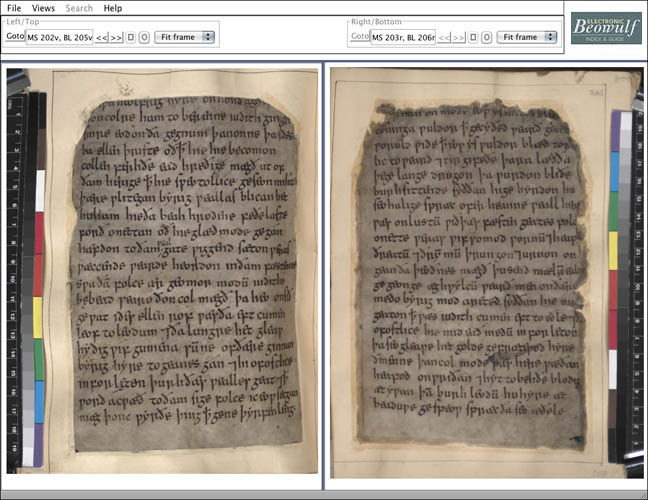This screenshot has height=500, width=648.
Task: Click the left manuscript page image
Action: point(183,272)
